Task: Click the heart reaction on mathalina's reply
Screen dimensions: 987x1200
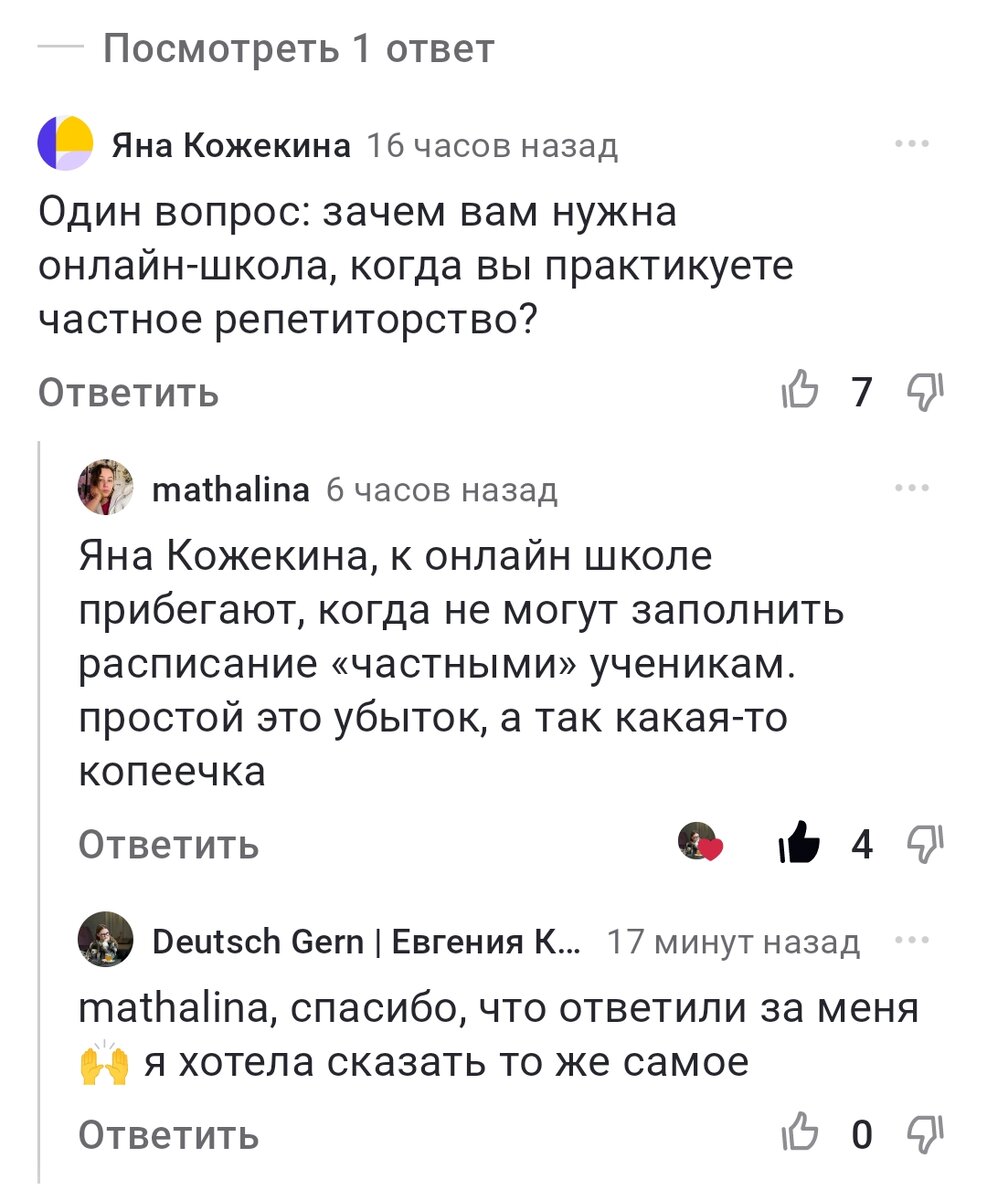Action: coord(704,845)
